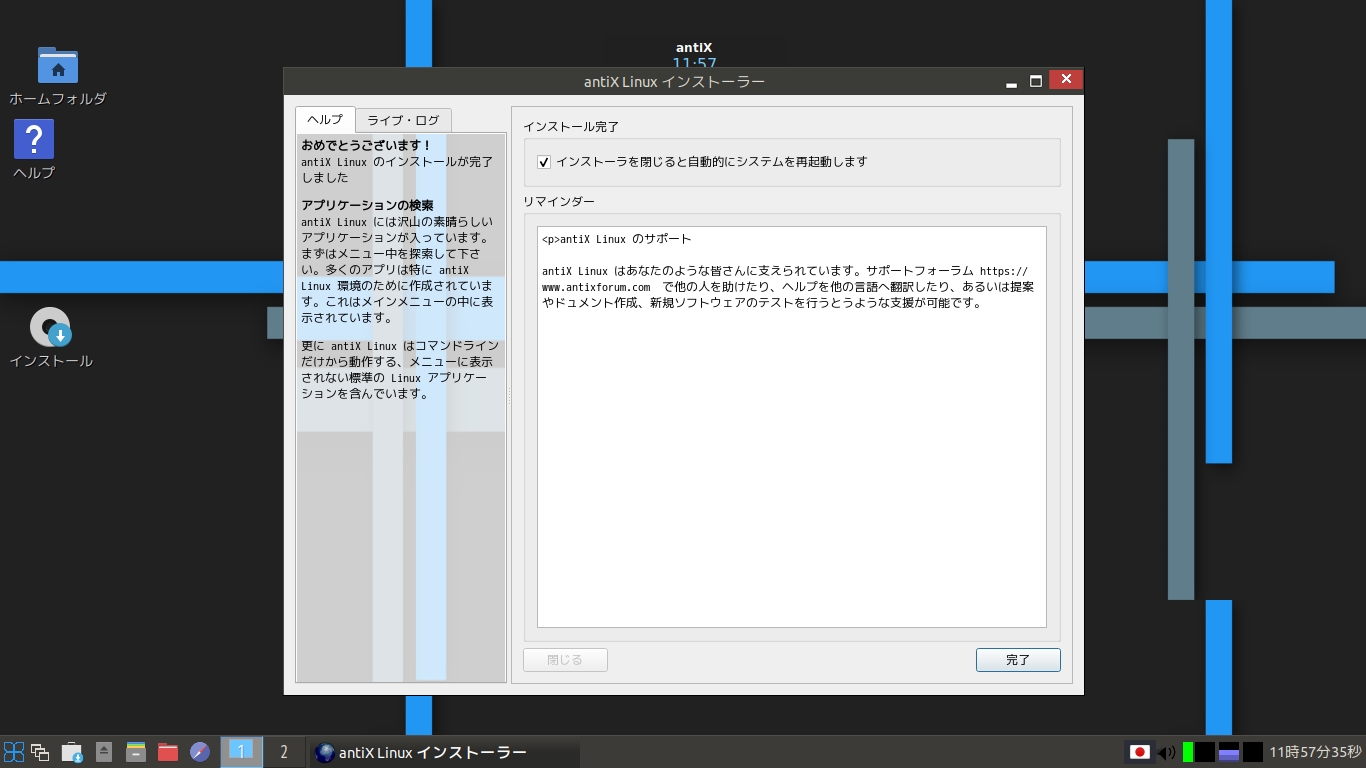Switch to the ヘルプ tab
Image resolution: width=1366 pixels, height=768 pixels.
point(325,120)
